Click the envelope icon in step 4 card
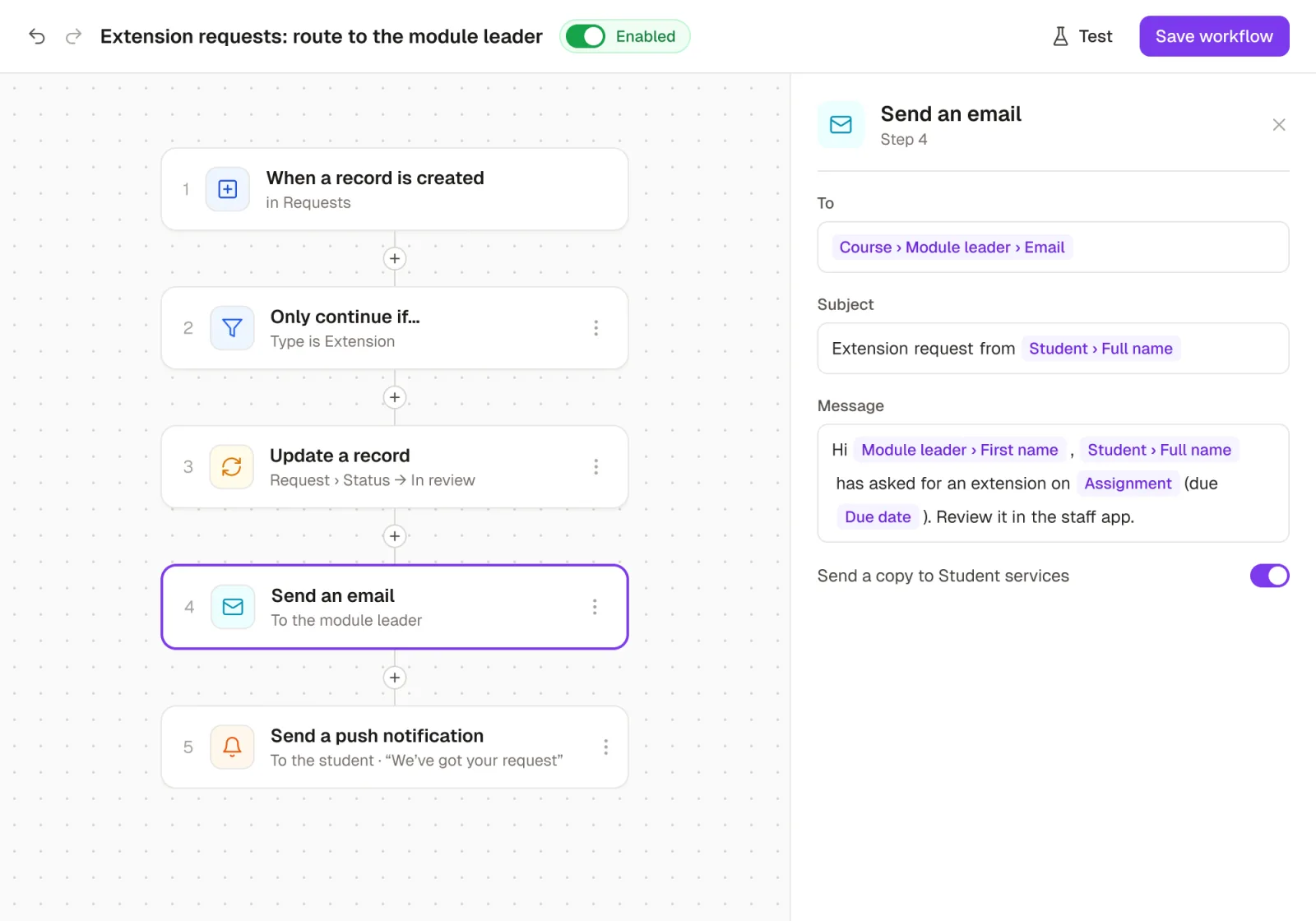The image size is (1316, 921). (x=233, y=607)
